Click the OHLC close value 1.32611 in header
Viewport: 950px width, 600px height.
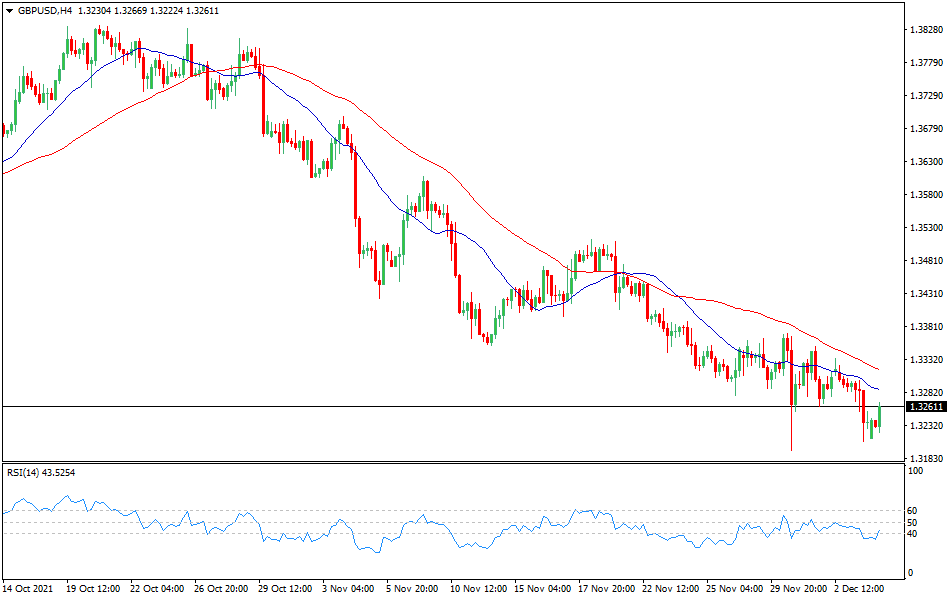[202, 9]
